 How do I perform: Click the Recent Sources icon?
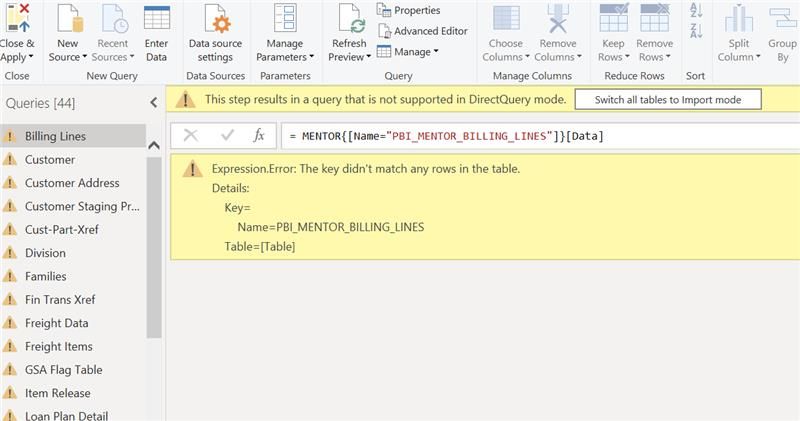click(115, 19)
